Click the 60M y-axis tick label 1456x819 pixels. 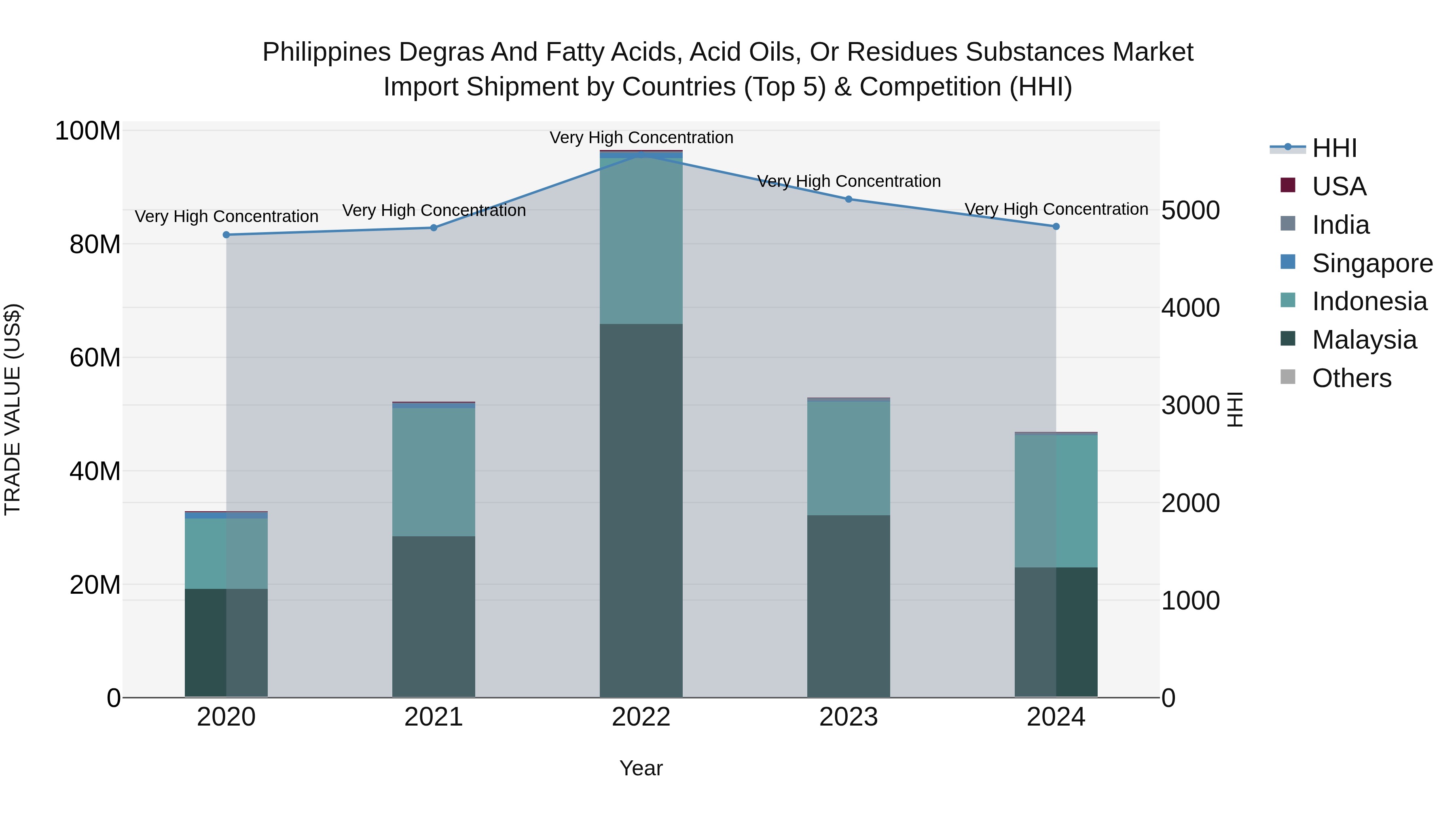click(95, 358)
